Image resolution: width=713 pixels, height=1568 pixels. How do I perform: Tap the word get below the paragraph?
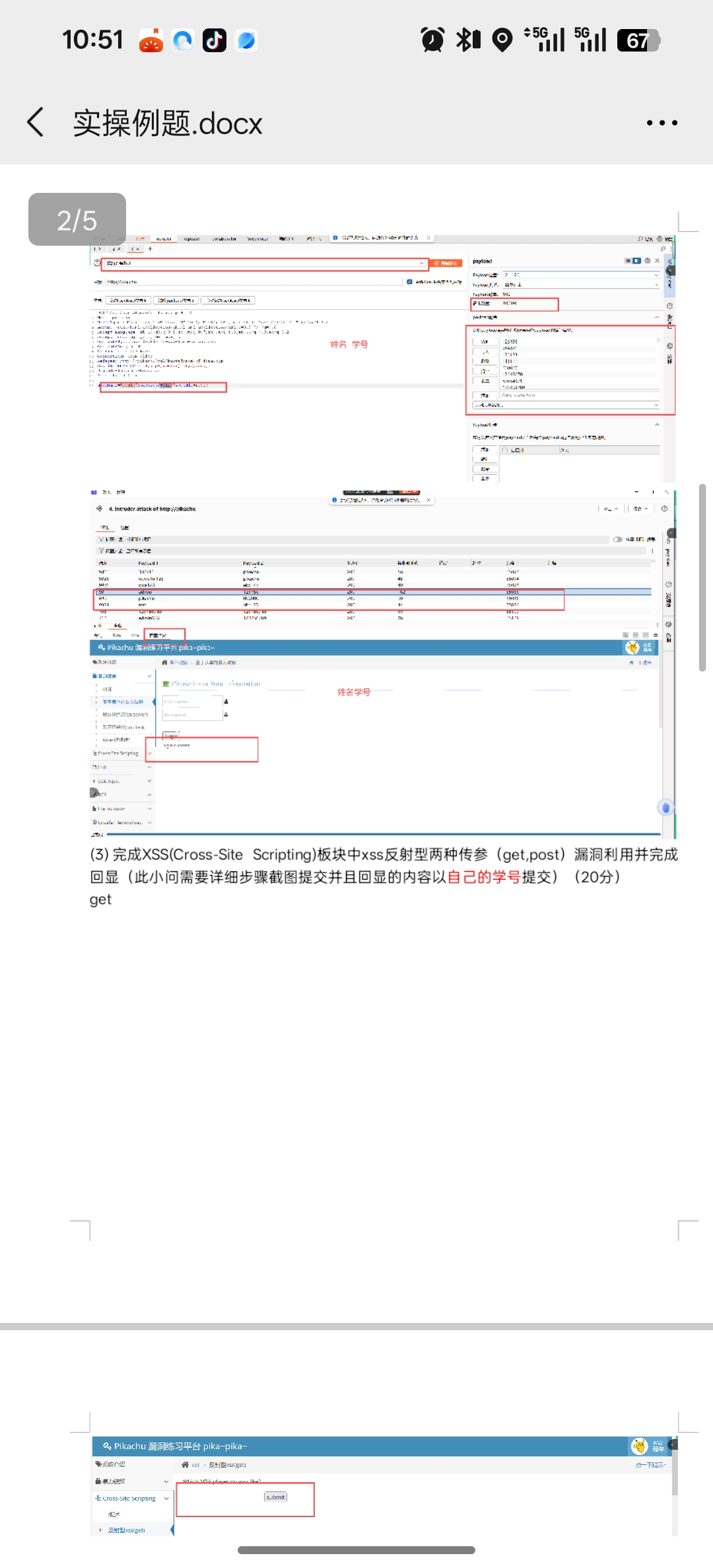pos(100,900)
